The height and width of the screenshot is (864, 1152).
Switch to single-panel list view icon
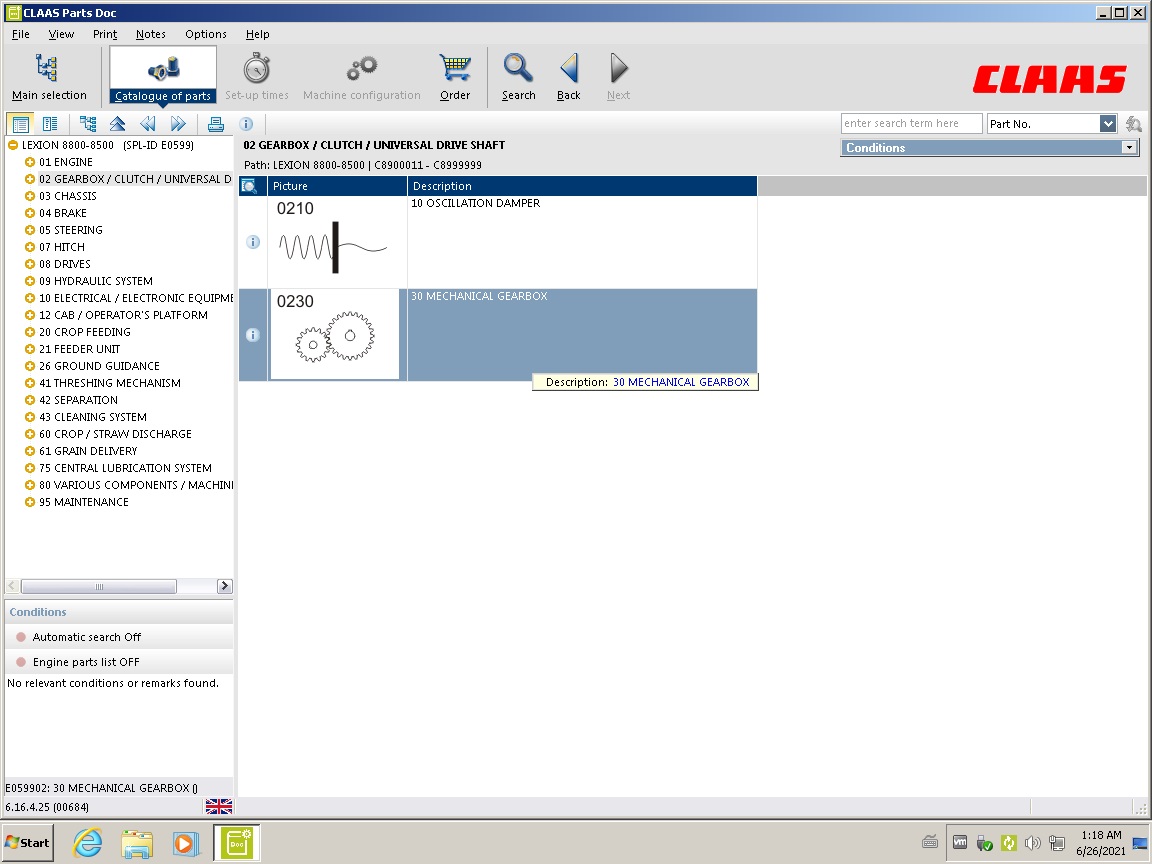point(21,124)
